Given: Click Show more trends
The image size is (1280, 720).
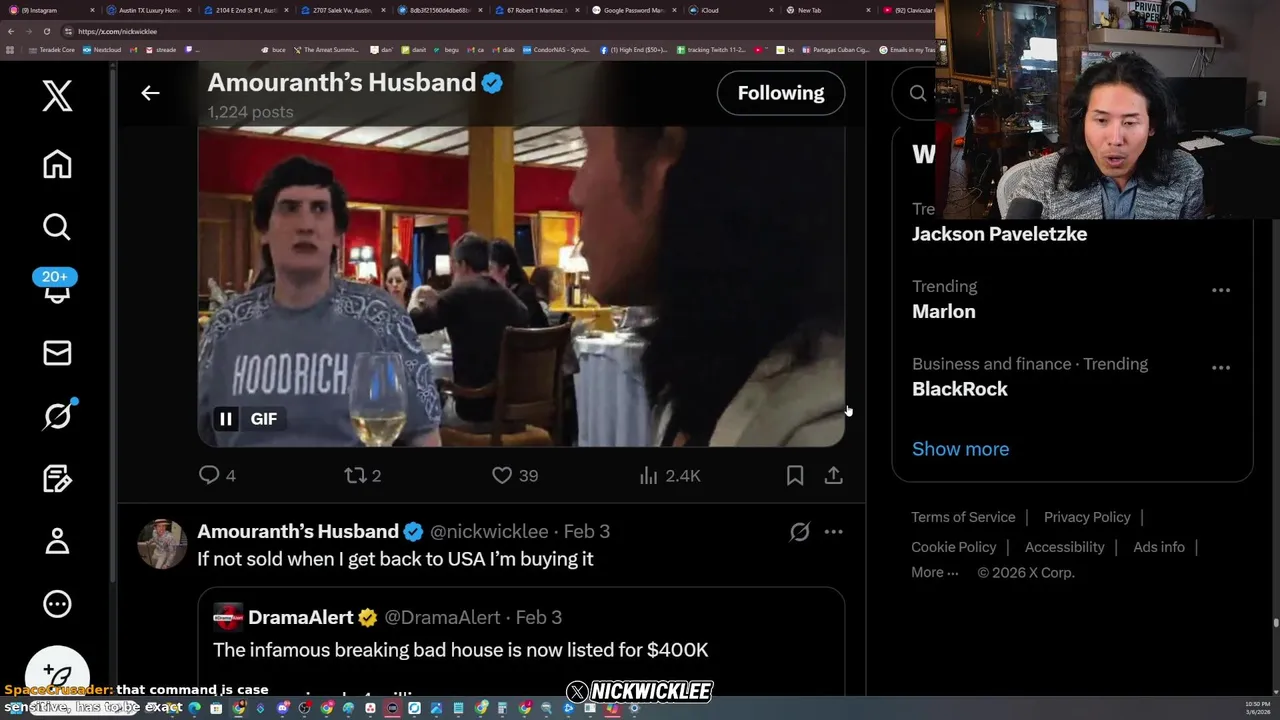Looking at the screenshot, I should (x=960, y=449).
